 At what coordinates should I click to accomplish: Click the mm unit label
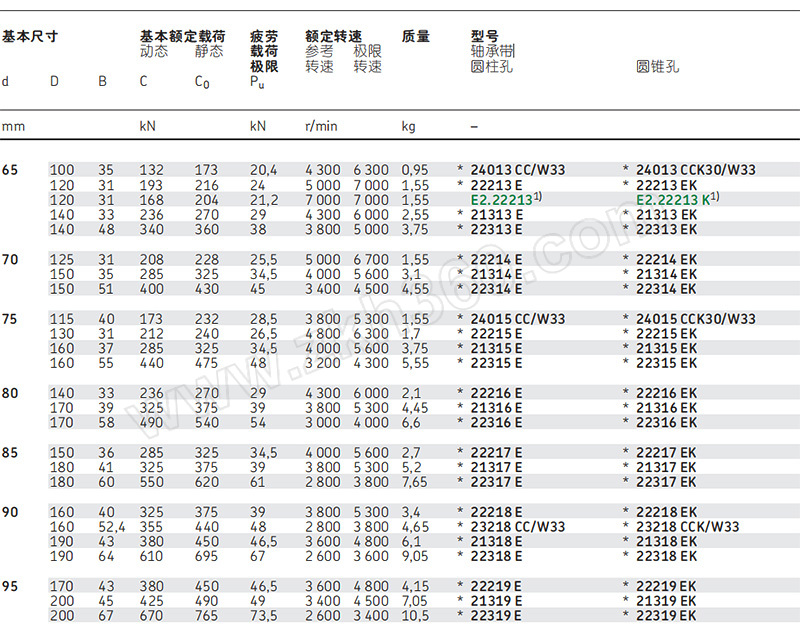click(13, 126)
